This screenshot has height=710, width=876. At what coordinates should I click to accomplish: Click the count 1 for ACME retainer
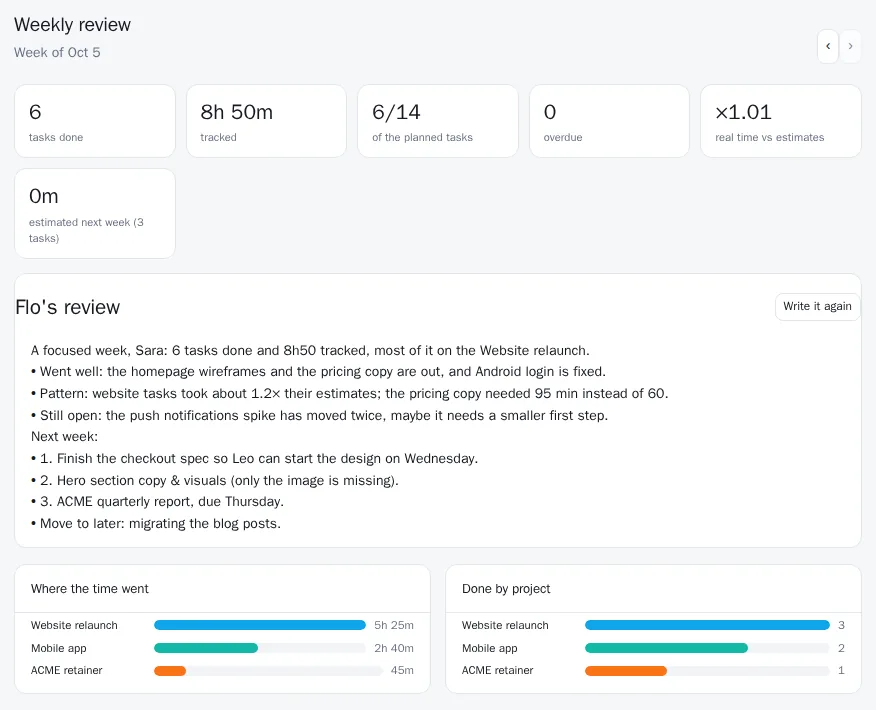pos(841,670)
